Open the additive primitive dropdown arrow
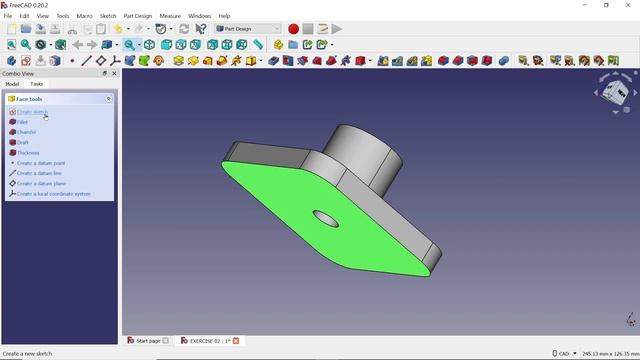This screenshot has width=640, height=360. click(261, 61)
